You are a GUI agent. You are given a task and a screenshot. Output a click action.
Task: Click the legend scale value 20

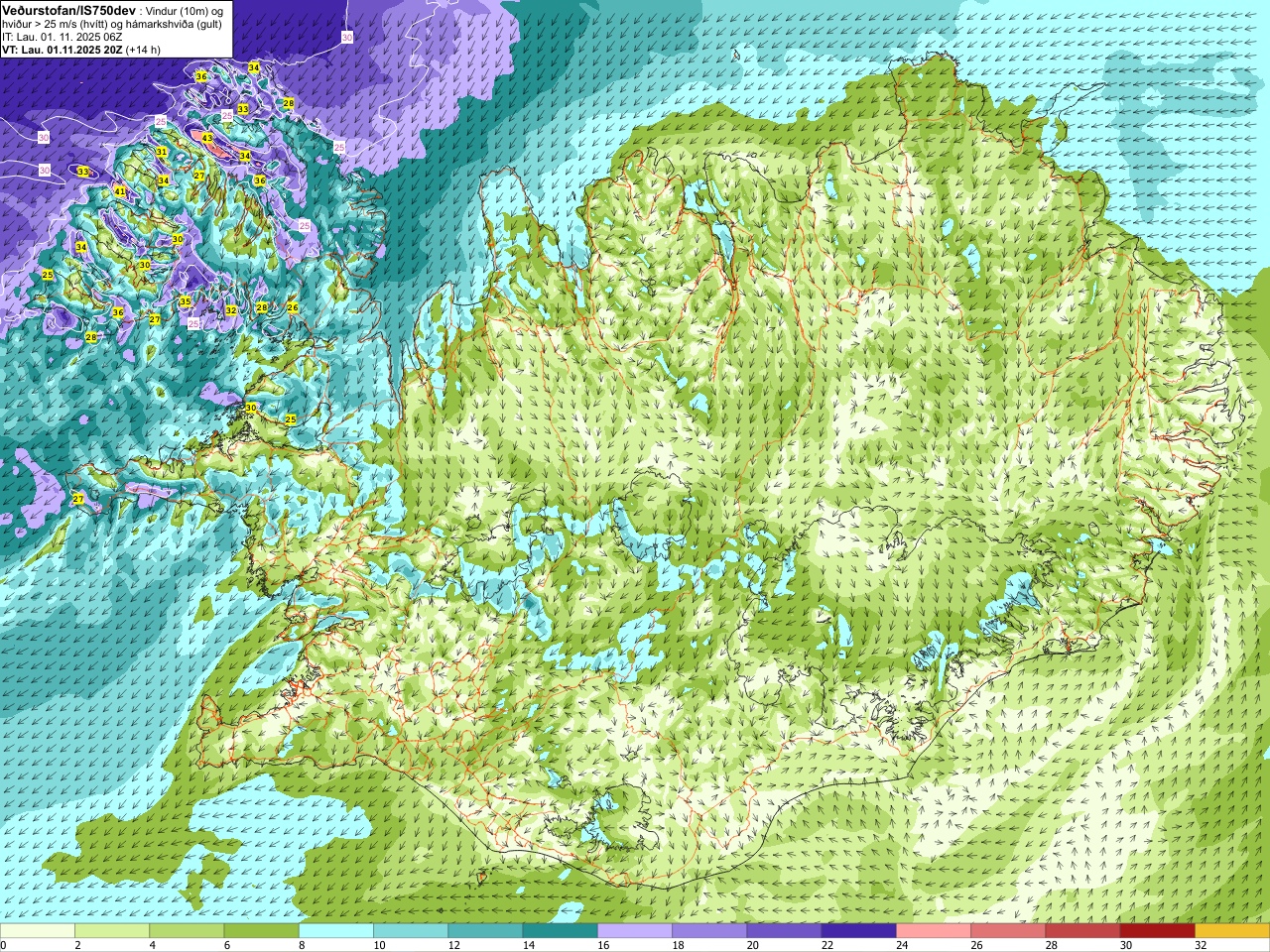tap(752, 945)
